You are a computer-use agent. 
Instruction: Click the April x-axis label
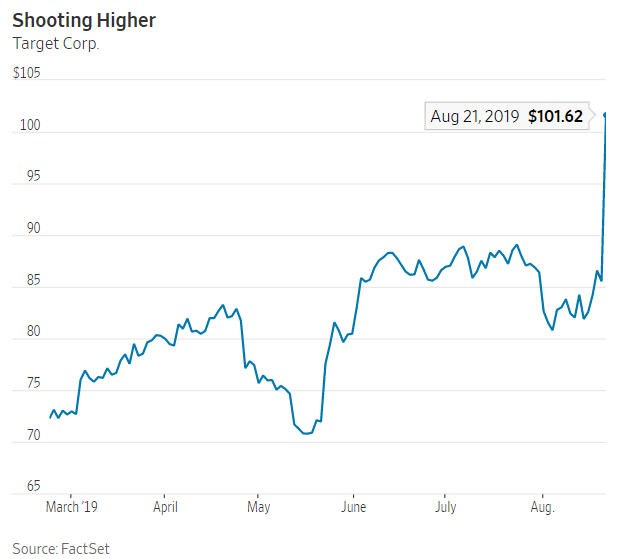[165, 507]
